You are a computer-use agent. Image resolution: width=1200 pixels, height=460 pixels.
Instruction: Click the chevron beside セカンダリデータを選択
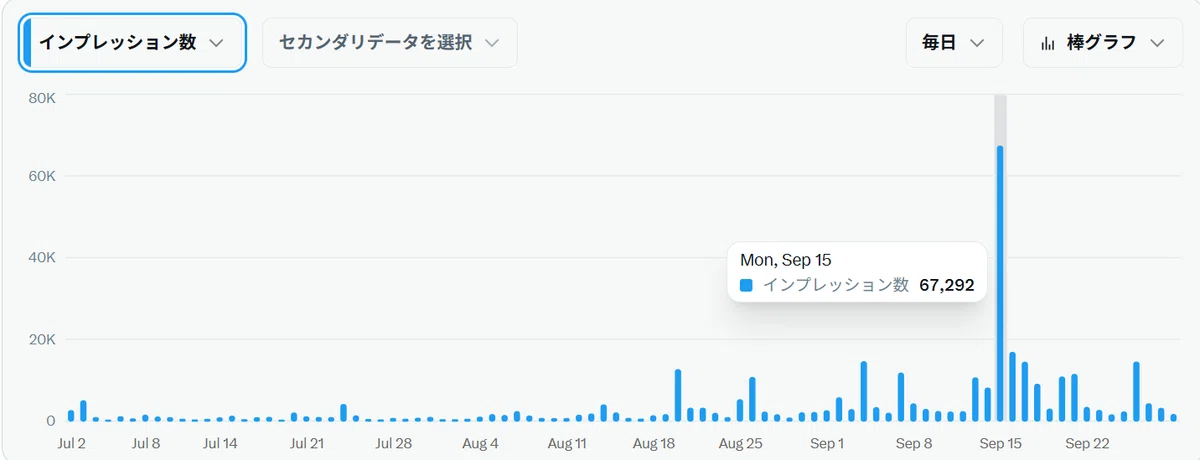(491, 43)
